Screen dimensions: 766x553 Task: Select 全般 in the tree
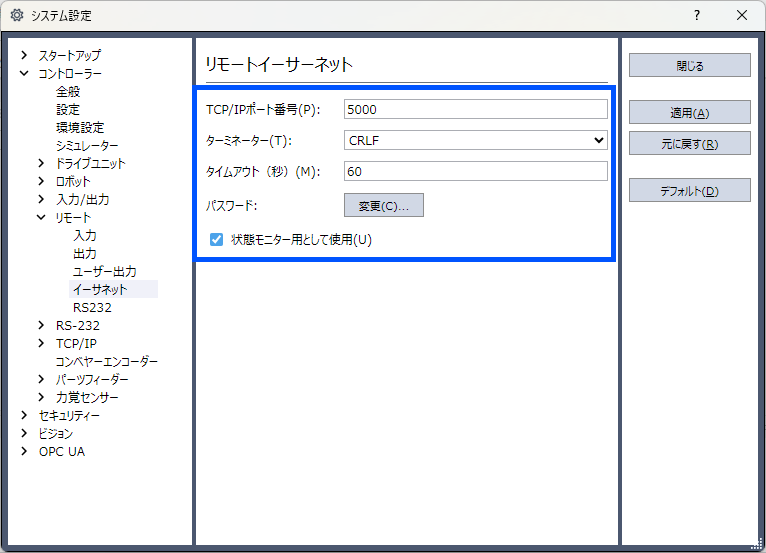68,91
